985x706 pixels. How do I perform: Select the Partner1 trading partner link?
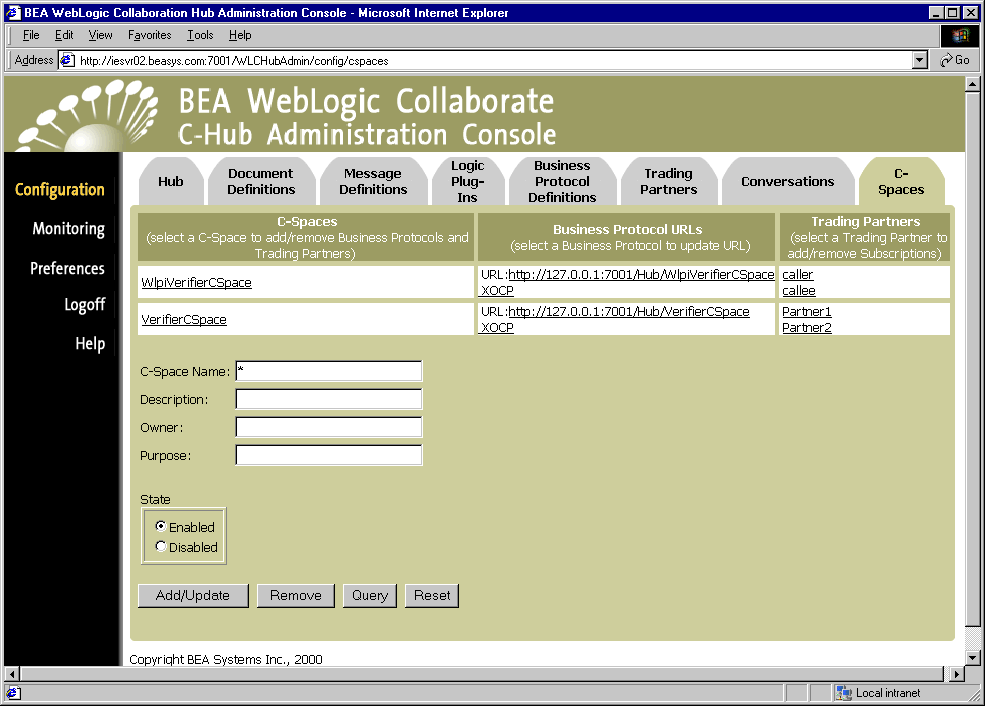click(x=807, y=312)
